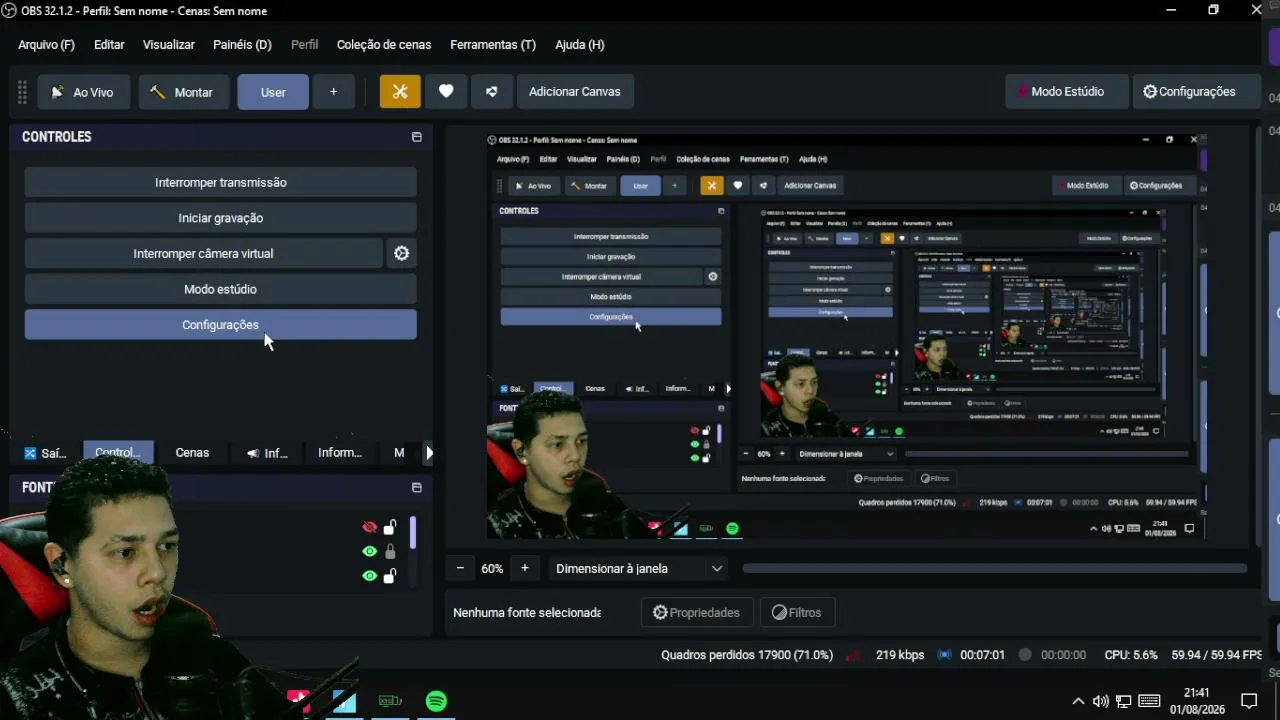Show hidden system tray icons
The width and height of the screenshot is (1280, 720).
(x=1078, y=701)
